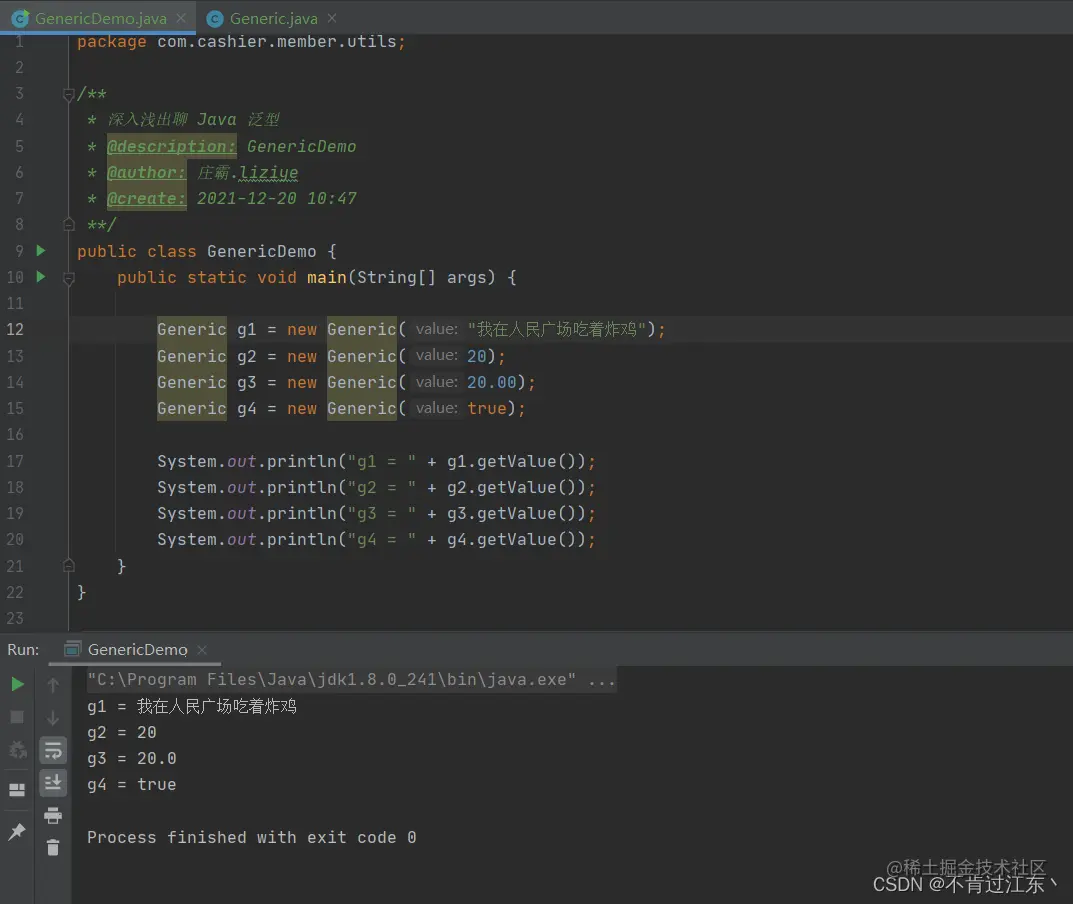The height and width of the screenshot is (904, 1073).
Task: Toggle soft-wrap in the Run console
Action: click(x=53, y=750)
